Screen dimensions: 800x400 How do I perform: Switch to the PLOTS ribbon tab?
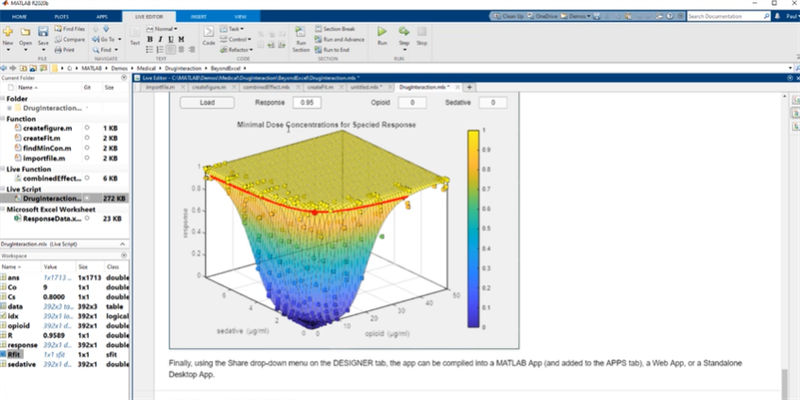coord(62,16)
